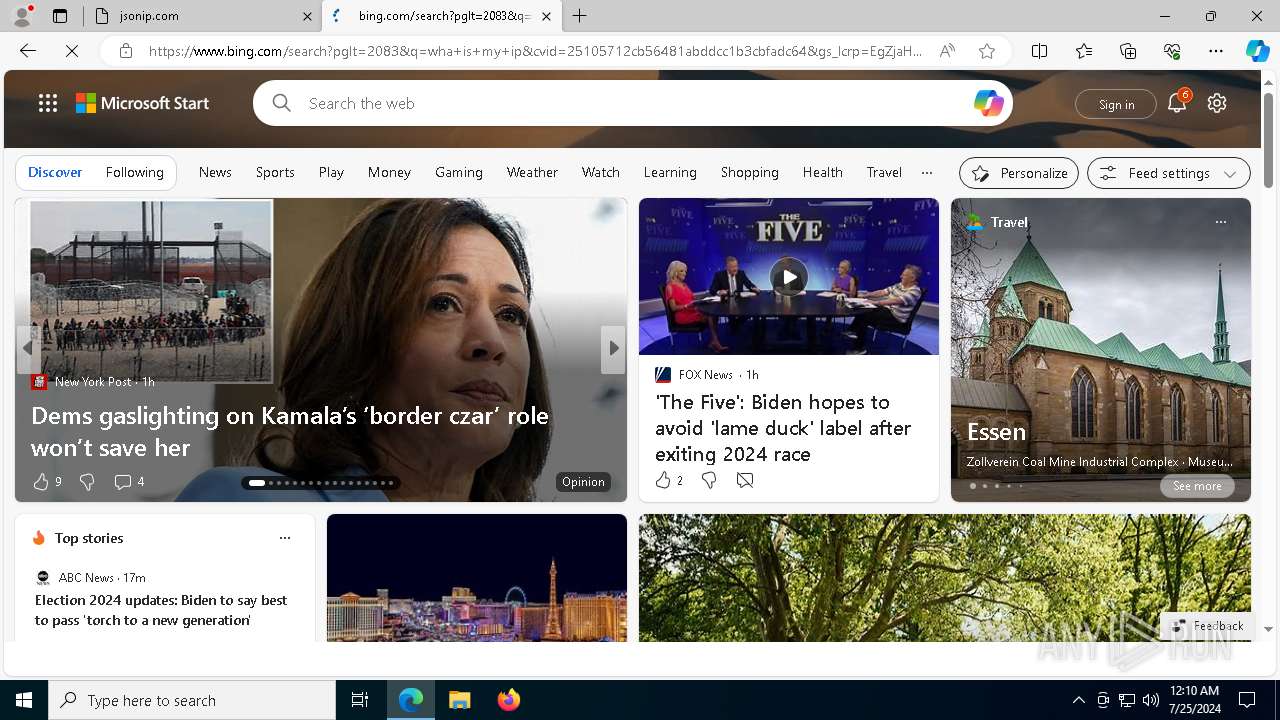Show next carousel story

pos(613,348)
